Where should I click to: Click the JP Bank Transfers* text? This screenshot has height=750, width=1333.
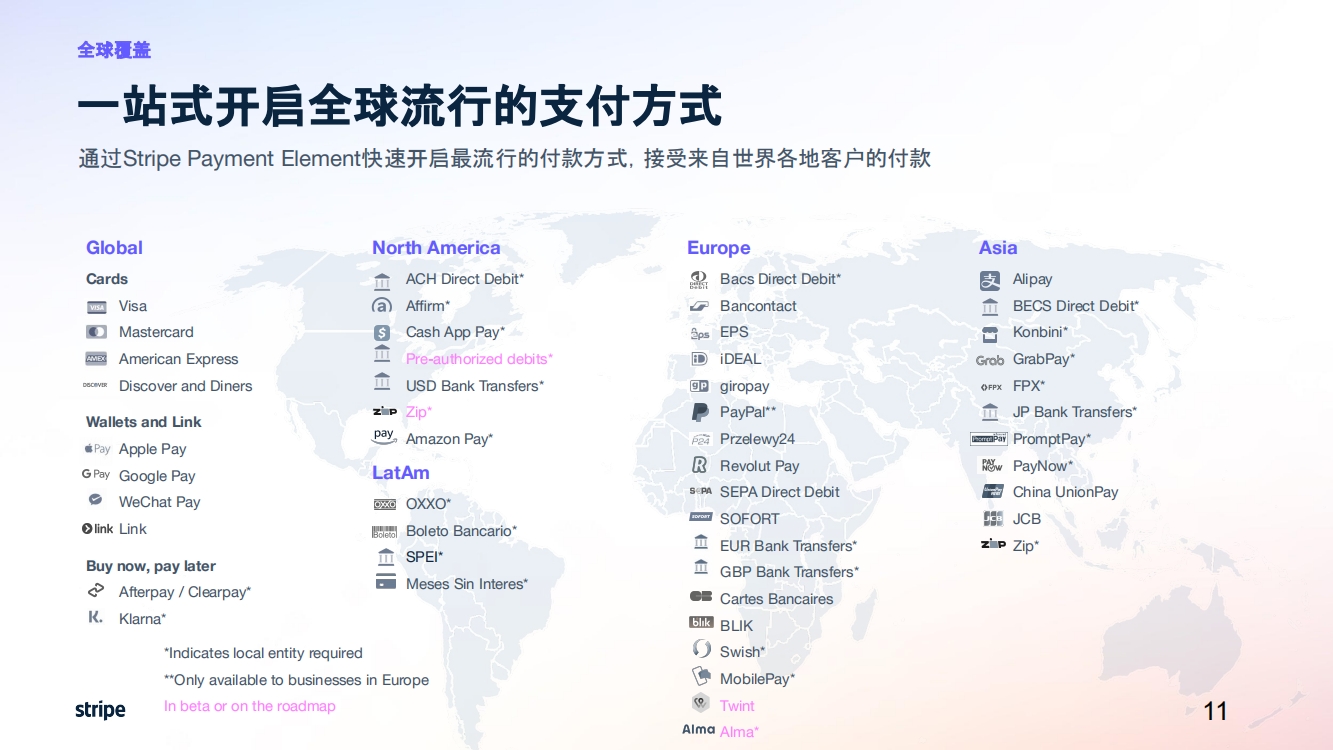tap(1075, 412)
